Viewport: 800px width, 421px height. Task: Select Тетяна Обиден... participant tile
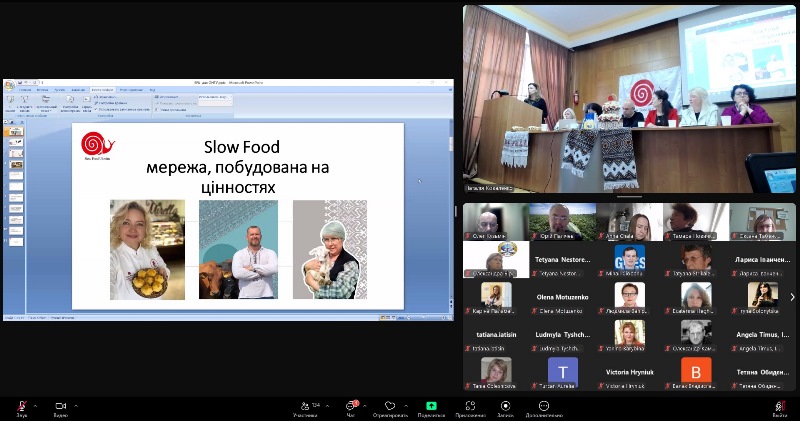763,373
